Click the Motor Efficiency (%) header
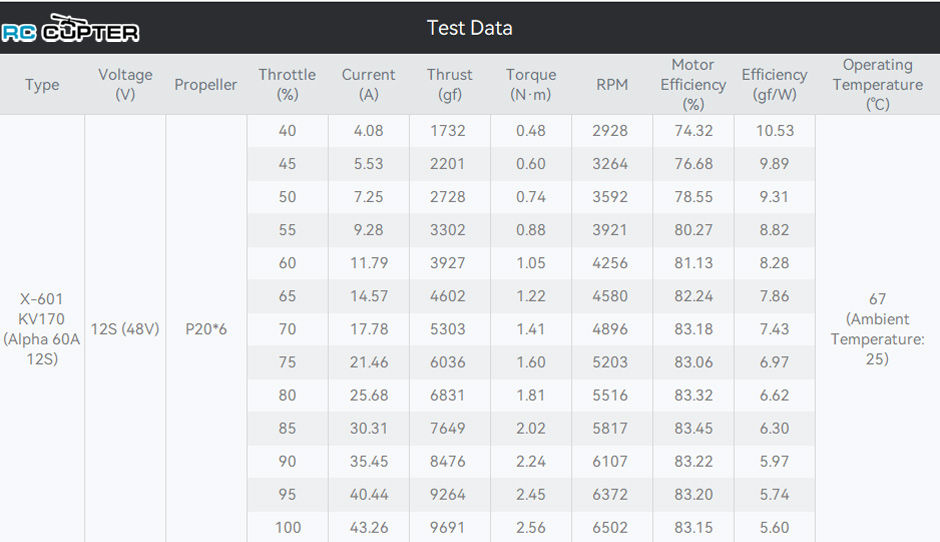 pyautogui.click(x=693, y=85)
